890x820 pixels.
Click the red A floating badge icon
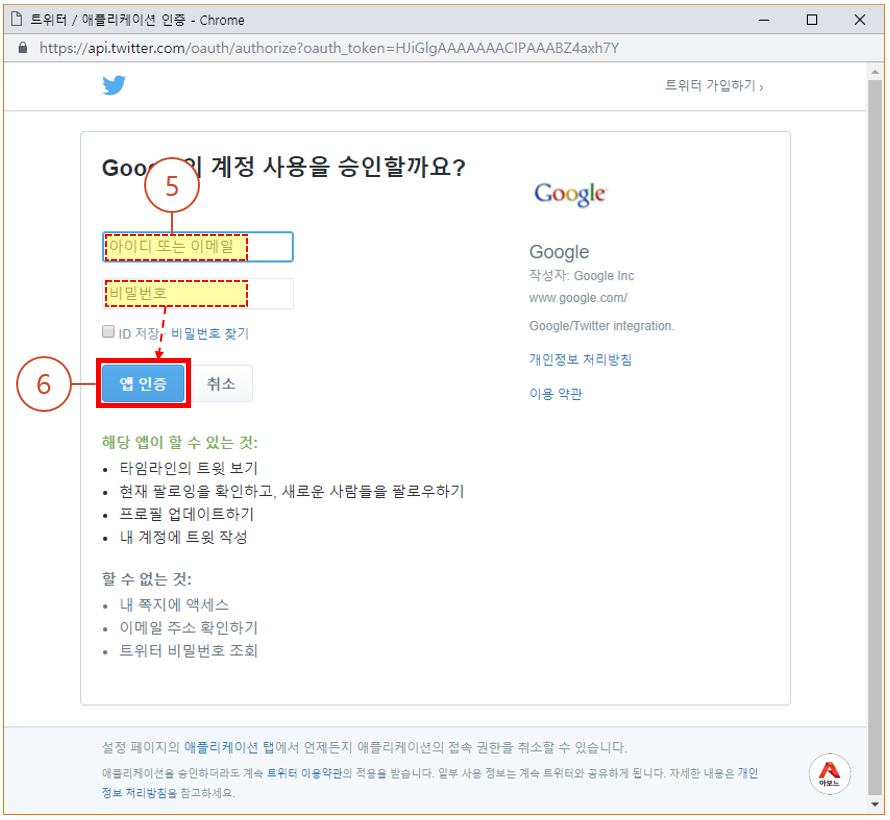point(829,773)
